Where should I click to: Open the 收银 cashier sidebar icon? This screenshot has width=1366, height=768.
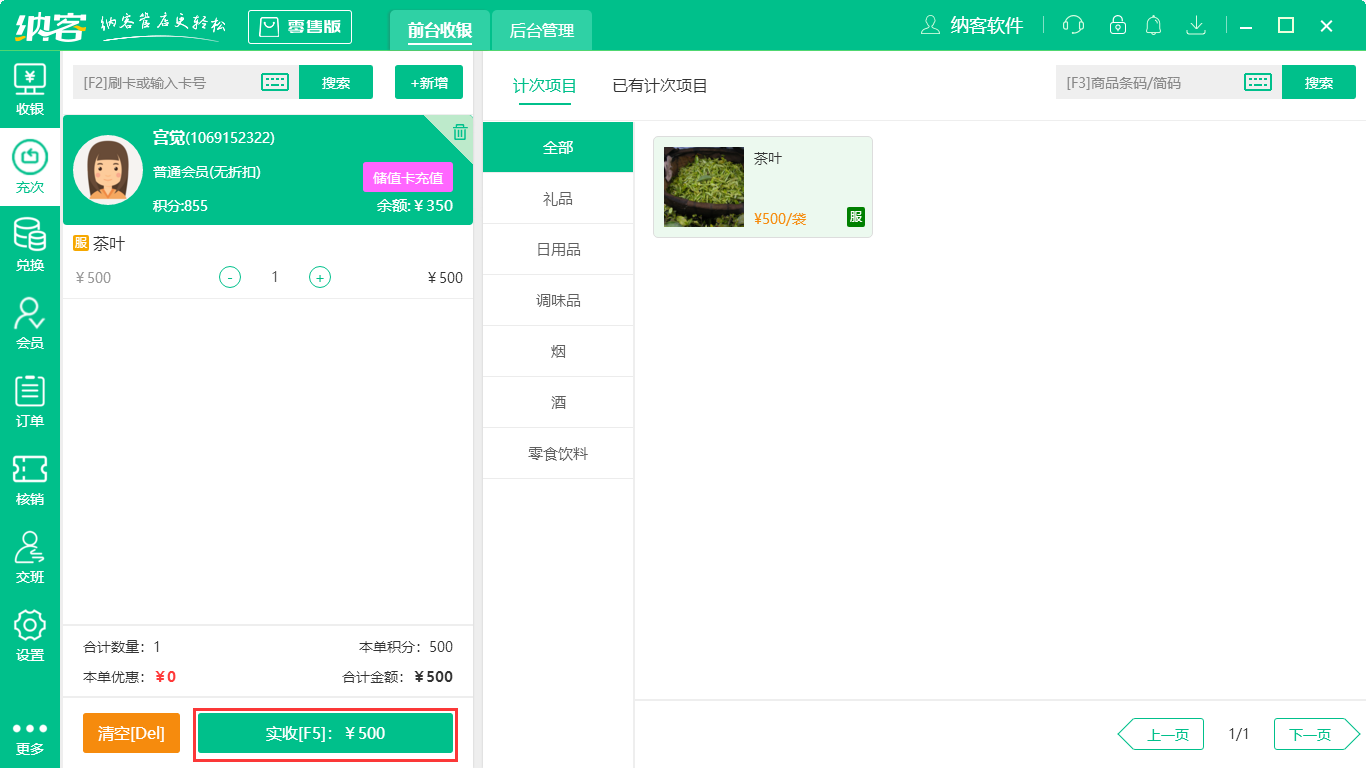tap(30, 89)
